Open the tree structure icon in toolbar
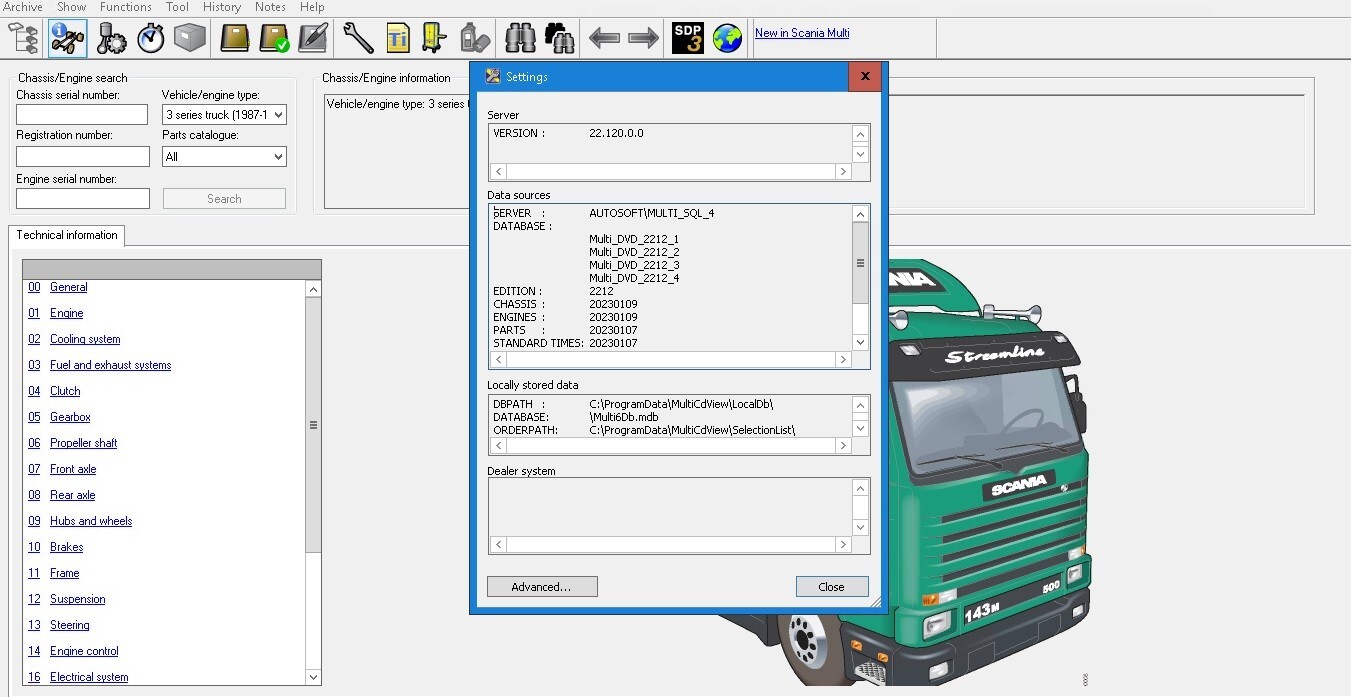The image size is (1351, 697). point(23,38)
